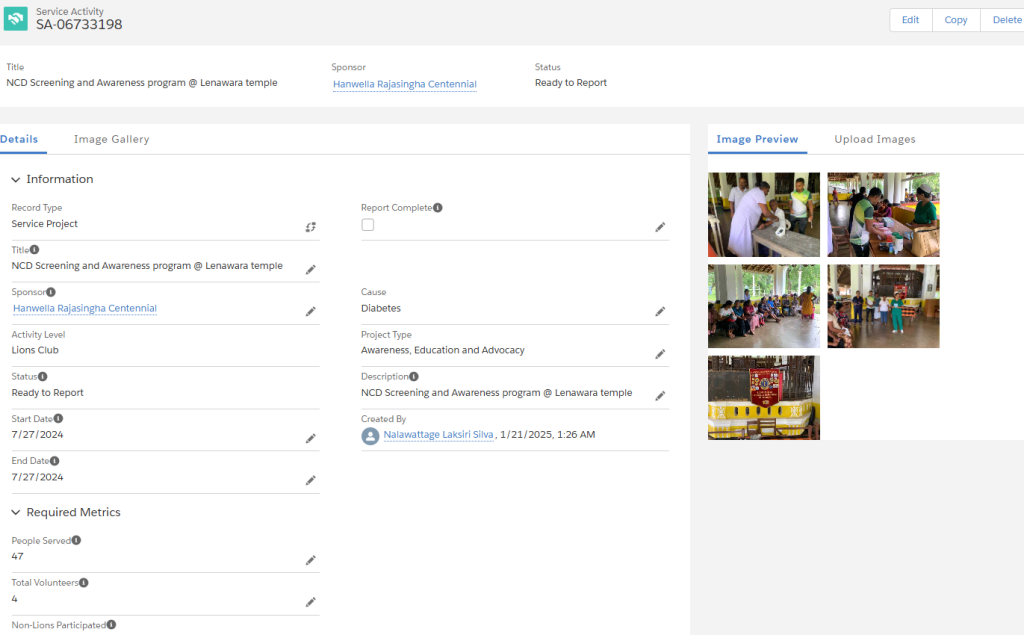The image size is (1024, 635).
Task: Switch to the Details tab
Action: [19, 139]
